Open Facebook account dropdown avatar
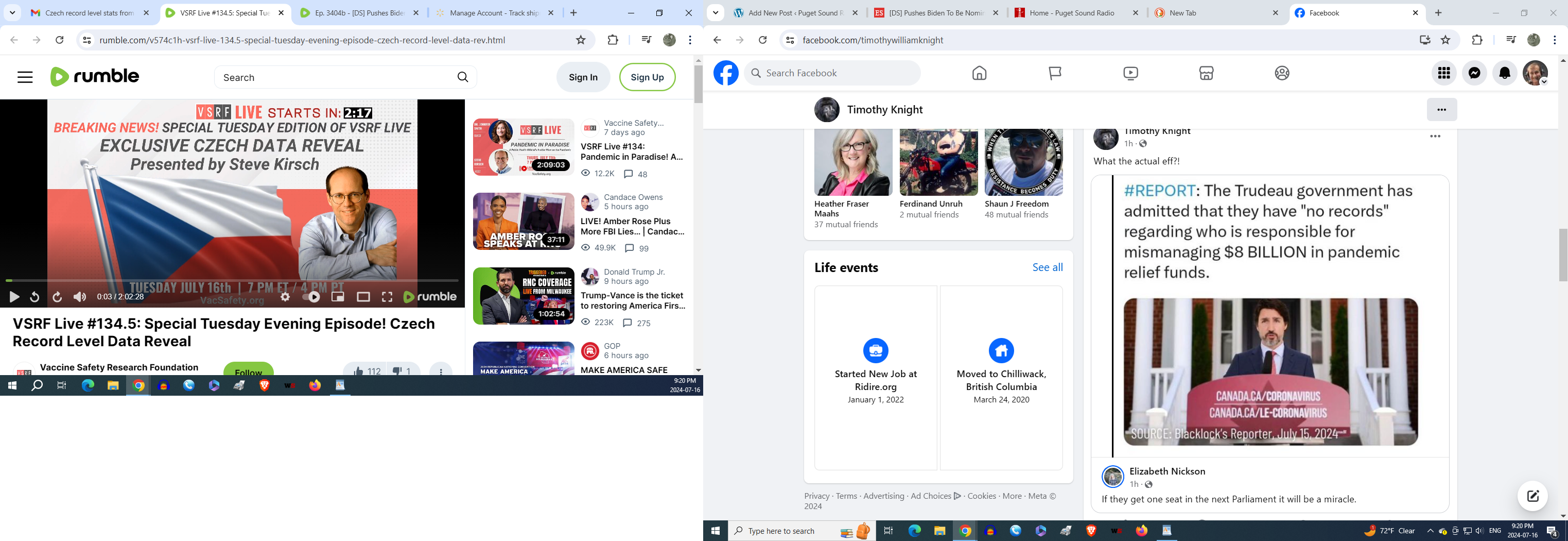Viewport: 1568px width, 541px height. click(1535, 73)
